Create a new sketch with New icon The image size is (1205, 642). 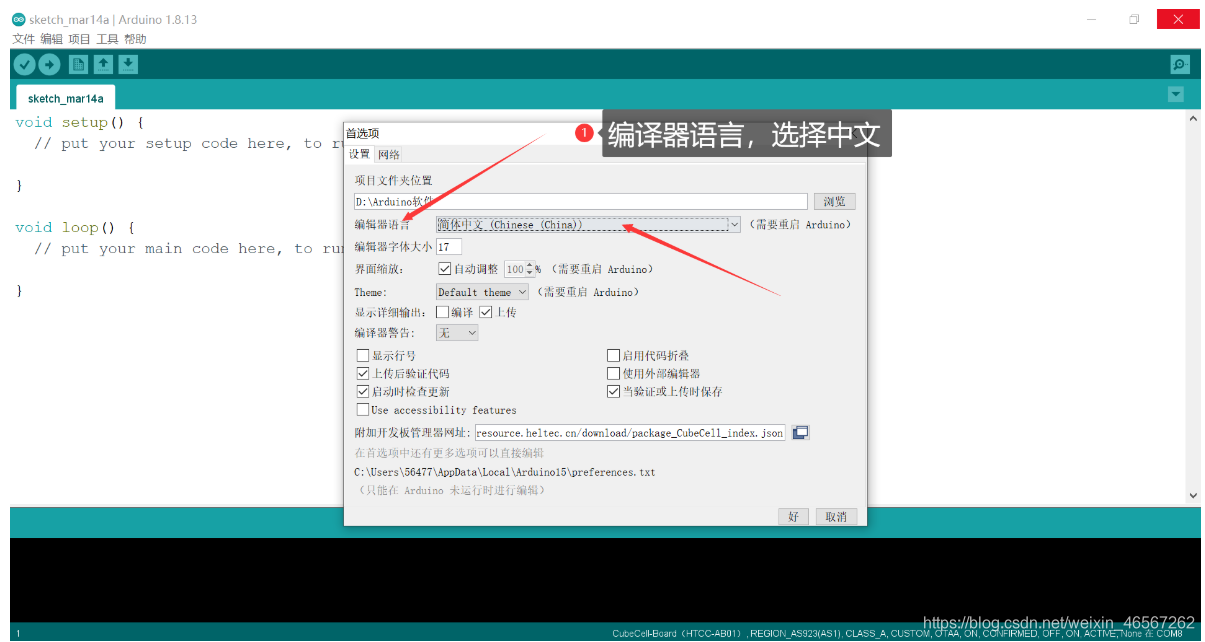coord(78,64)
